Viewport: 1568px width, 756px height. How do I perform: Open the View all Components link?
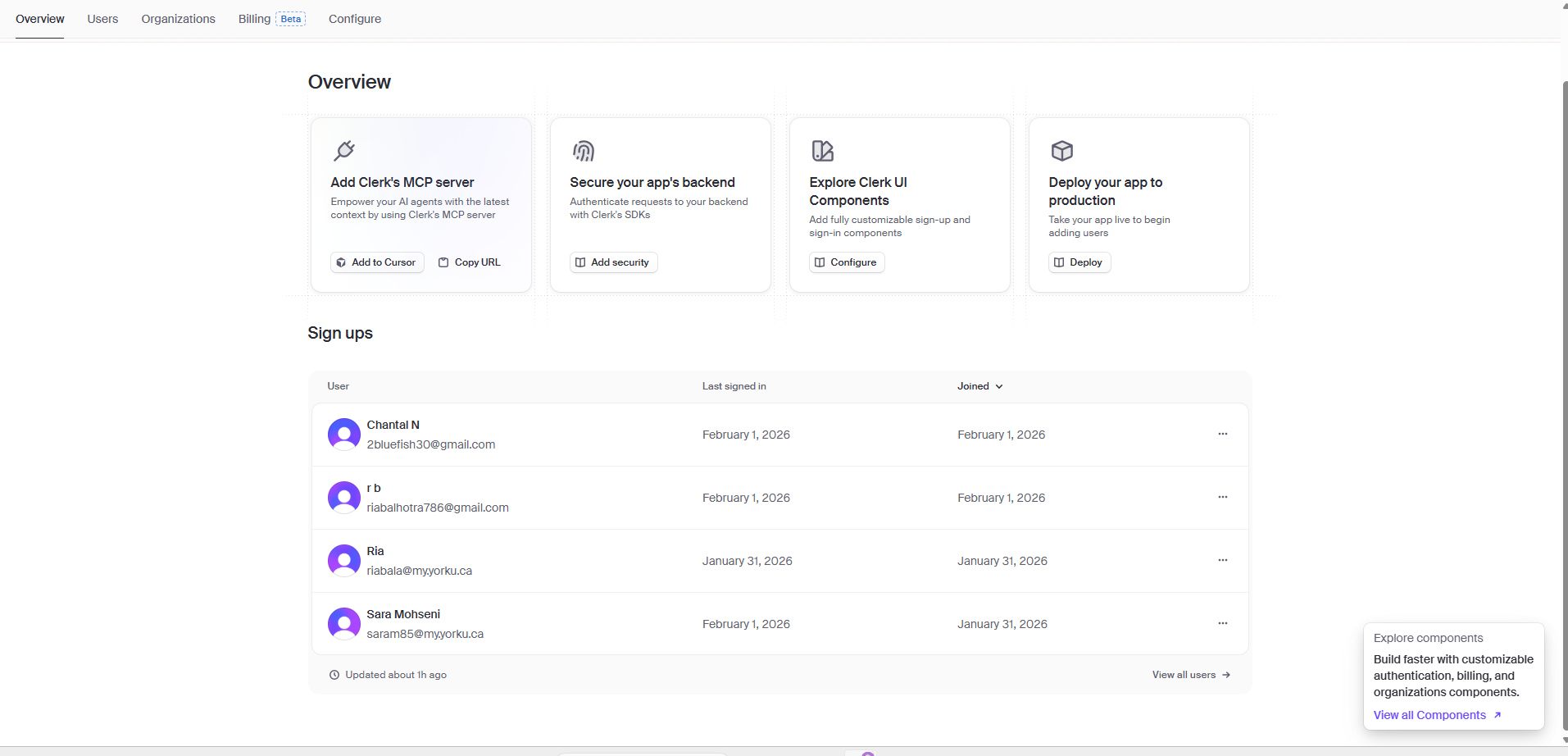tap(1438, 715)
